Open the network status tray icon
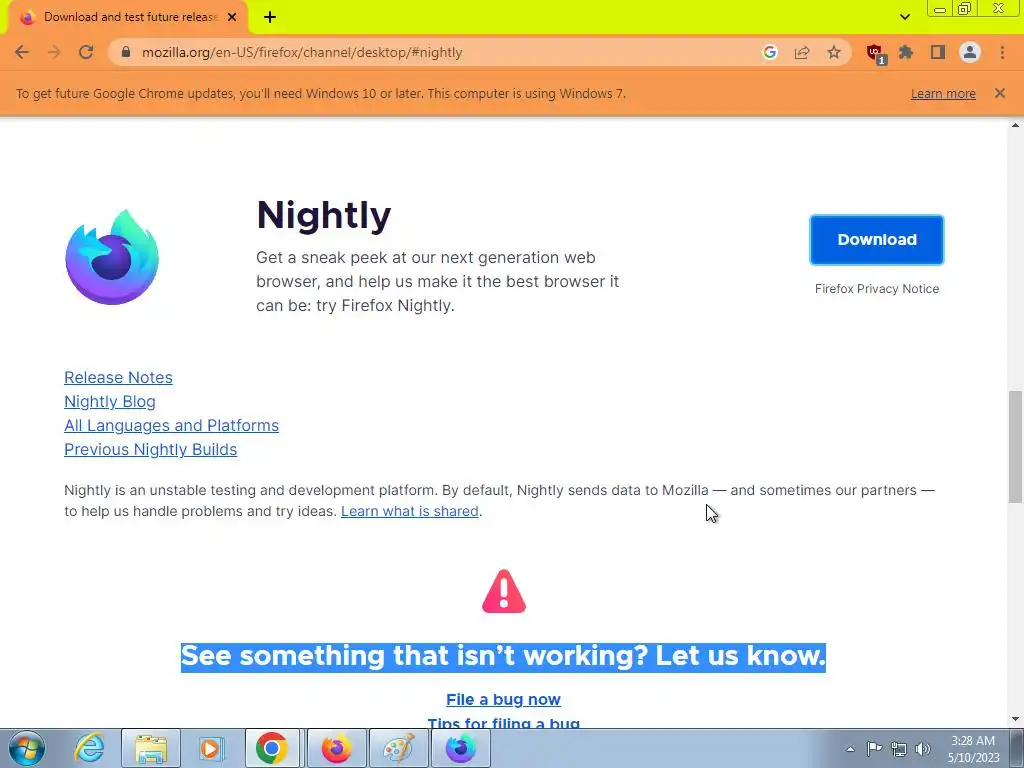 [x=899, y=749]
